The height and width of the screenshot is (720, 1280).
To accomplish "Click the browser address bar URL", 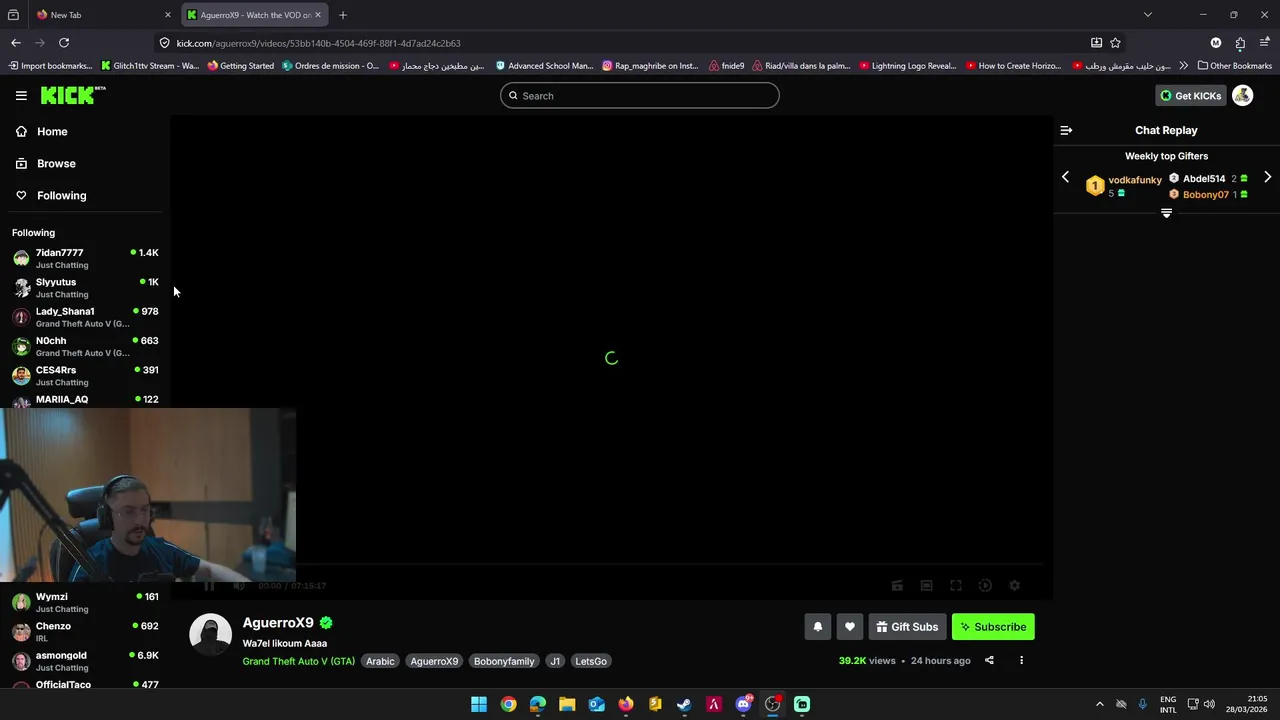I will [318, 44].
